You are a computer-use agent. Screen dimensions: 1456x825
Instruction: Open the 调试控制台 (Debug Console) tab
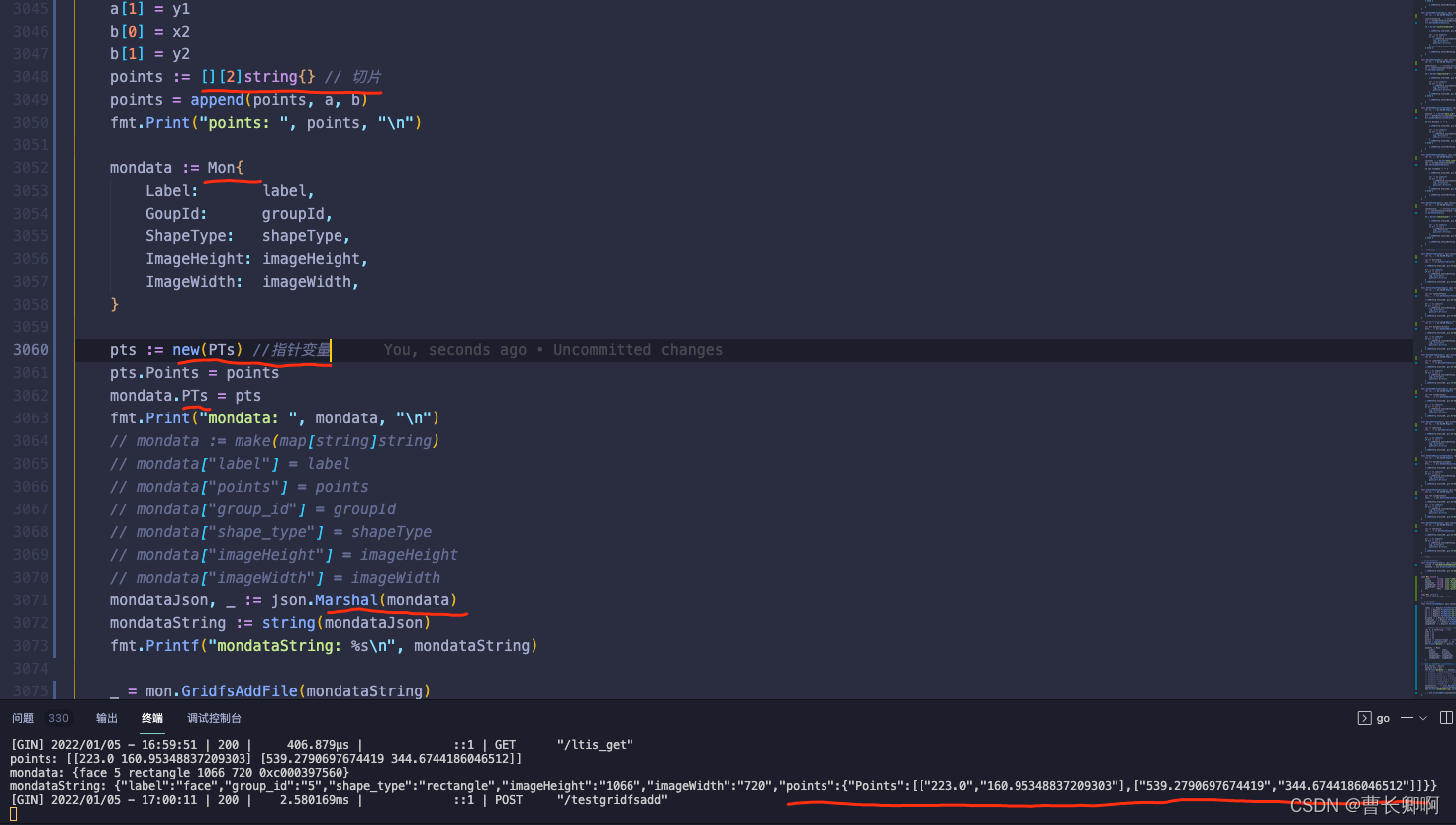tap(214, 718)
